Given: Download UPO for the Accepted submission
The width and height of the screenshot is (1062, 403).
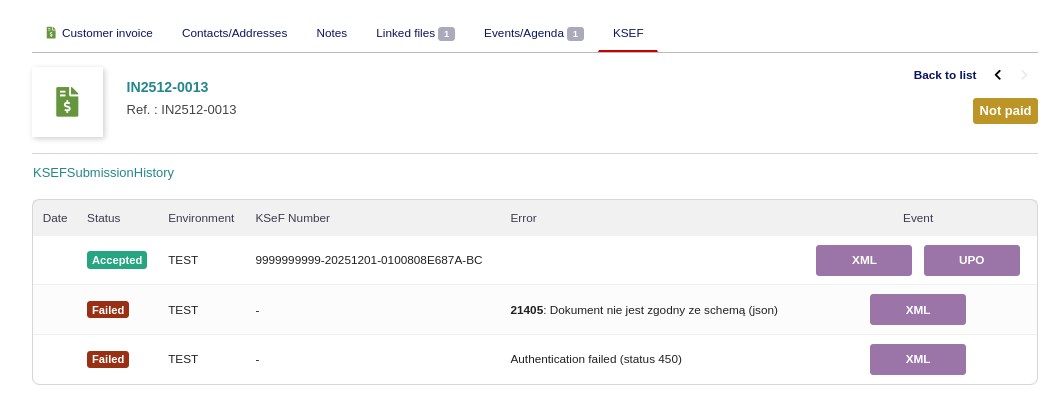Looking at the screenshot, I should [x=971, y=260].
